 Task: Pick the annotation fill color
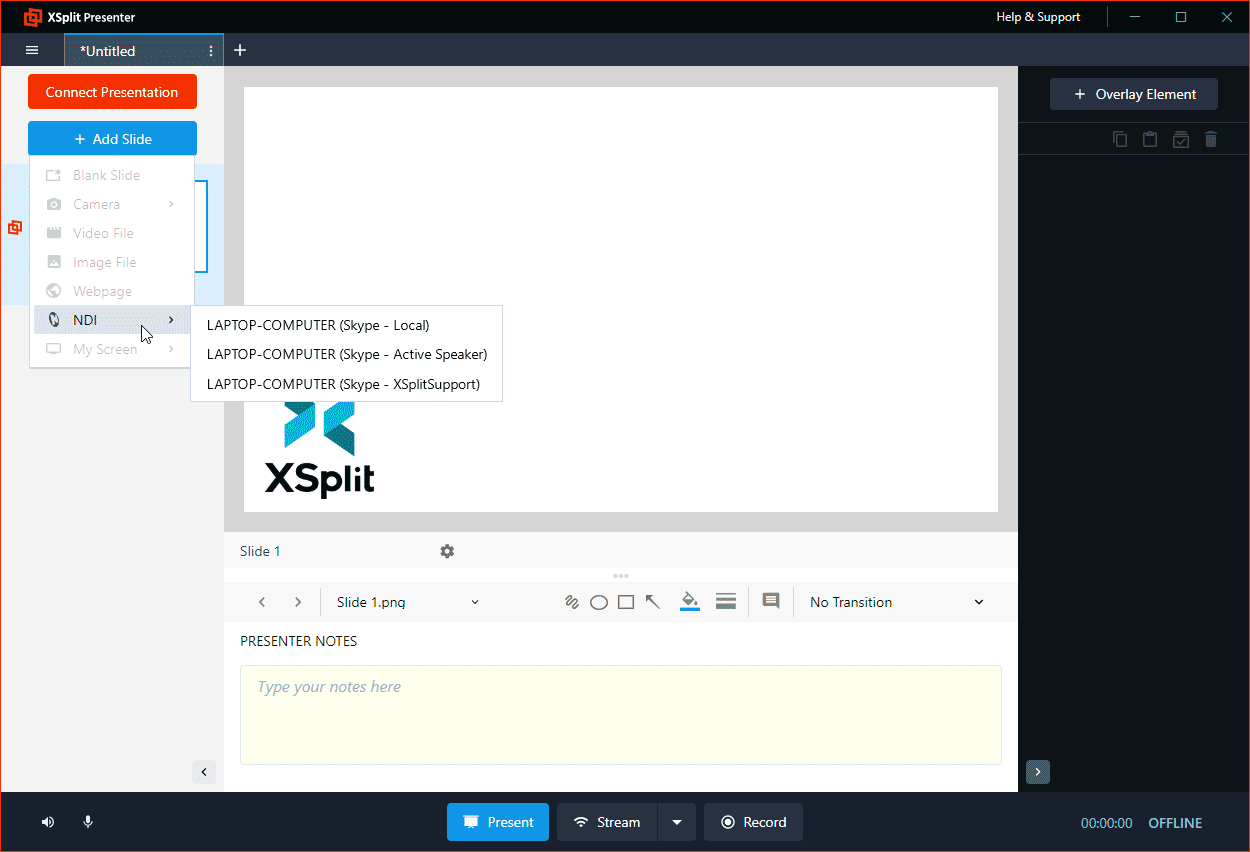tap(690, 601)
